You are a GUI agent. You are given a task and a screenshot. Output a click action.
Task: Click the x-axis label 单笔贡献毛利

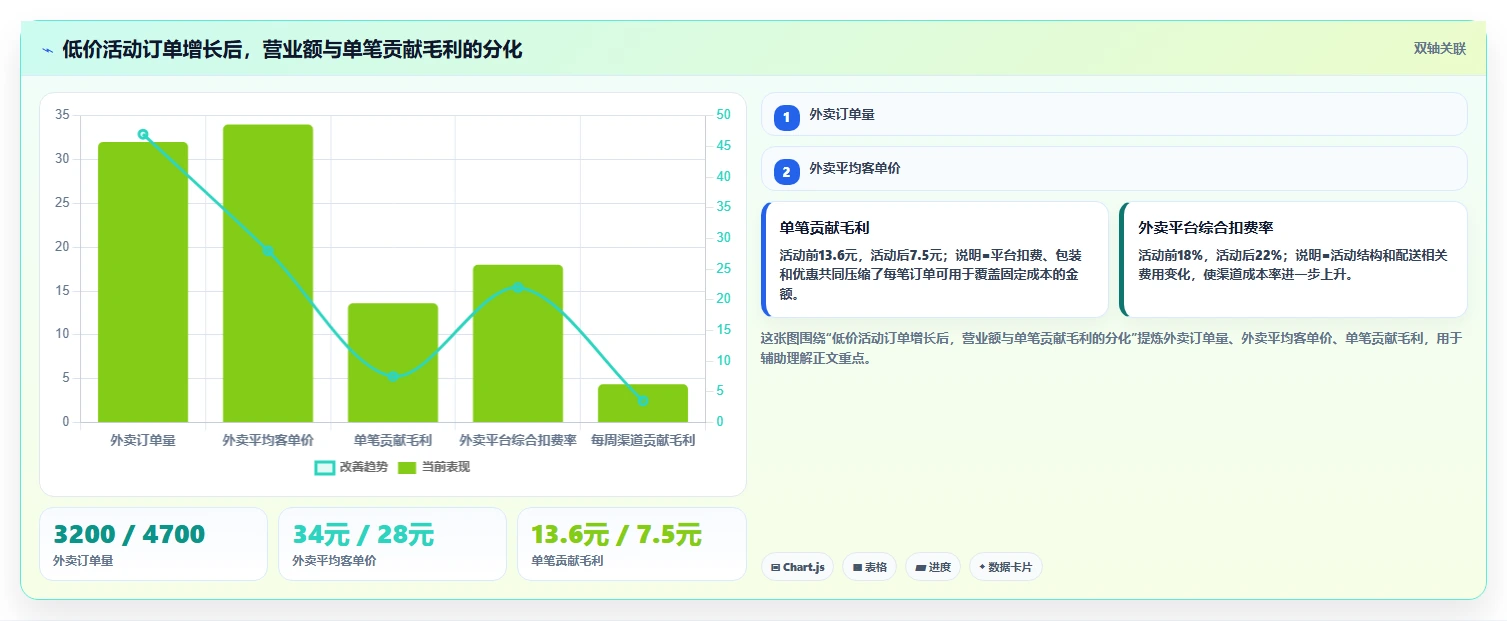(x=393, y=440)
